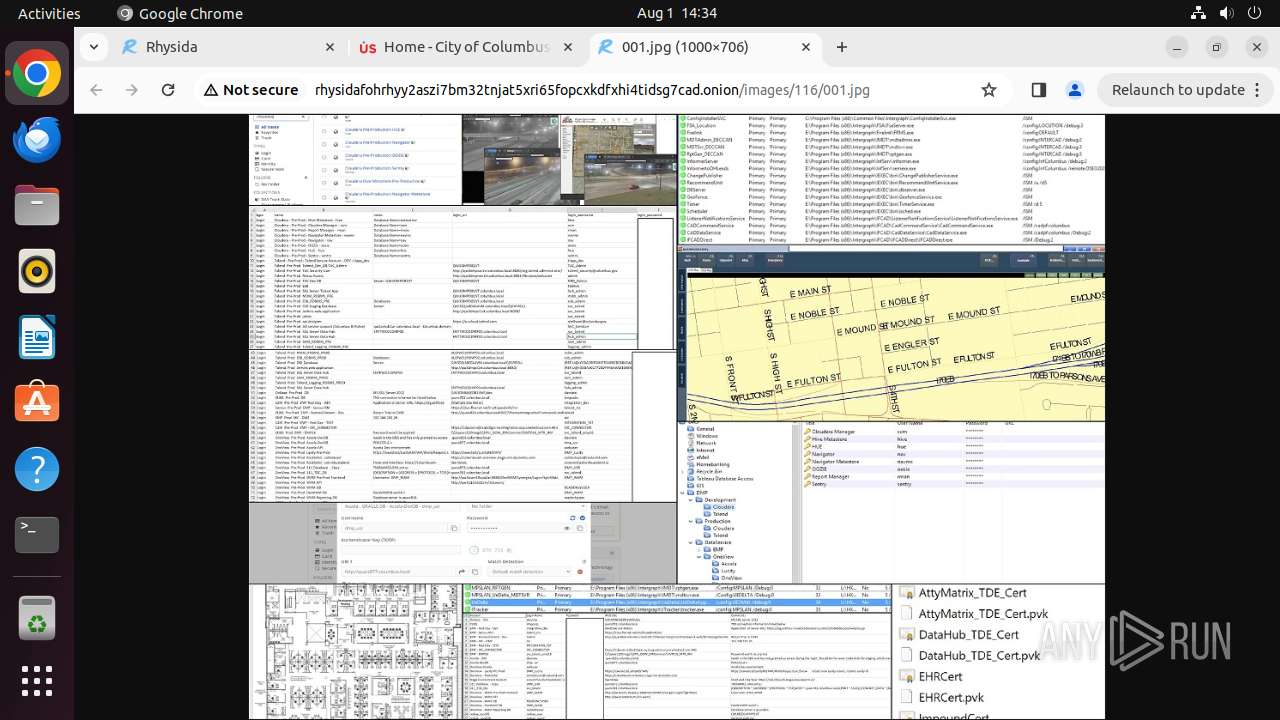Click the Not secure site info chip
Image resolution: width=1280 pixels, height=720 pixels.
(251, 90)
